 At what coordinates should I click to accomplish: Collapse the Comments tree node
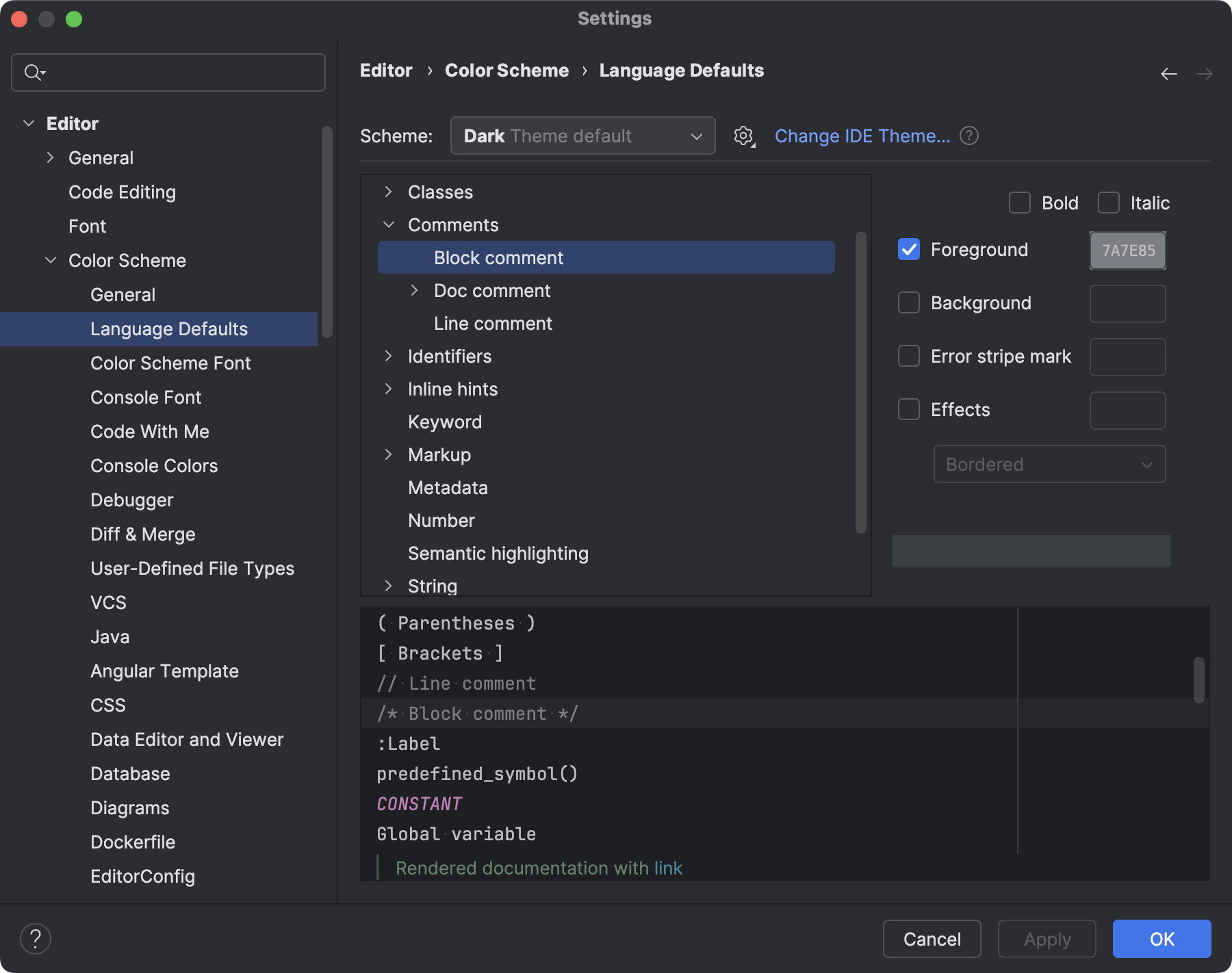[x=388, y=224]
